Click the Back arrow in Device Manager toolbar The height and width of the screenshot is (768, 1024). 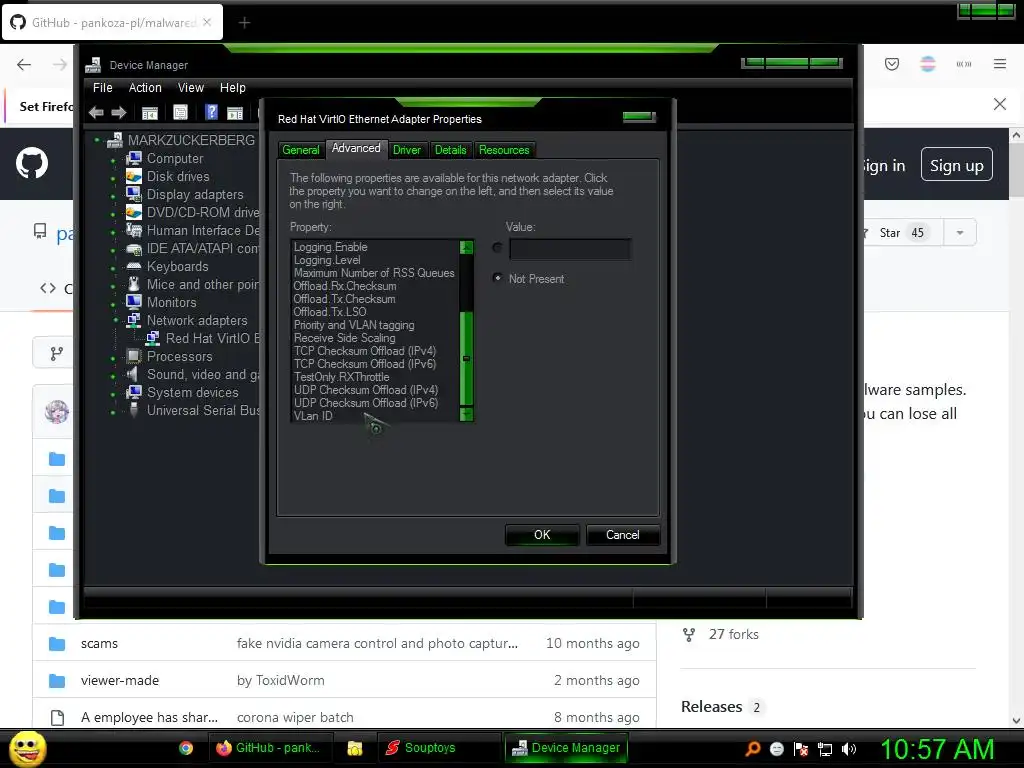coord(96,112)
